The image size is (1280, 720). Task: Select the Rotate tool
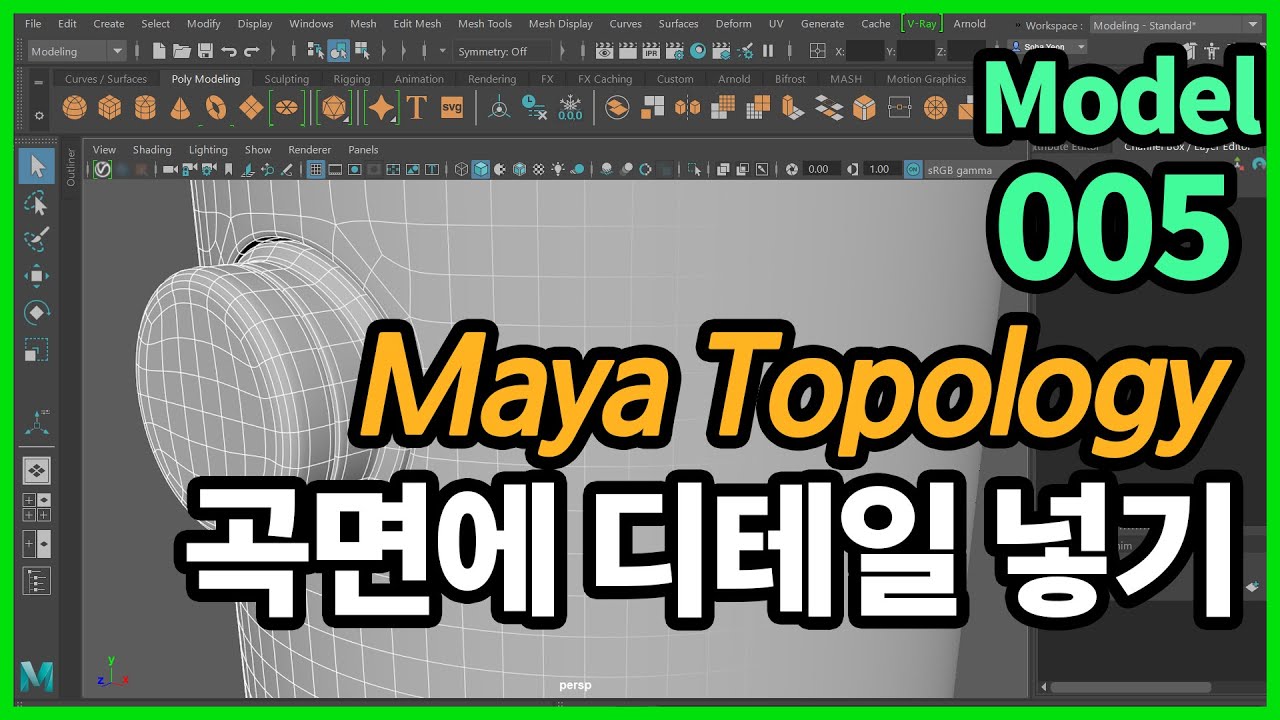37,313
